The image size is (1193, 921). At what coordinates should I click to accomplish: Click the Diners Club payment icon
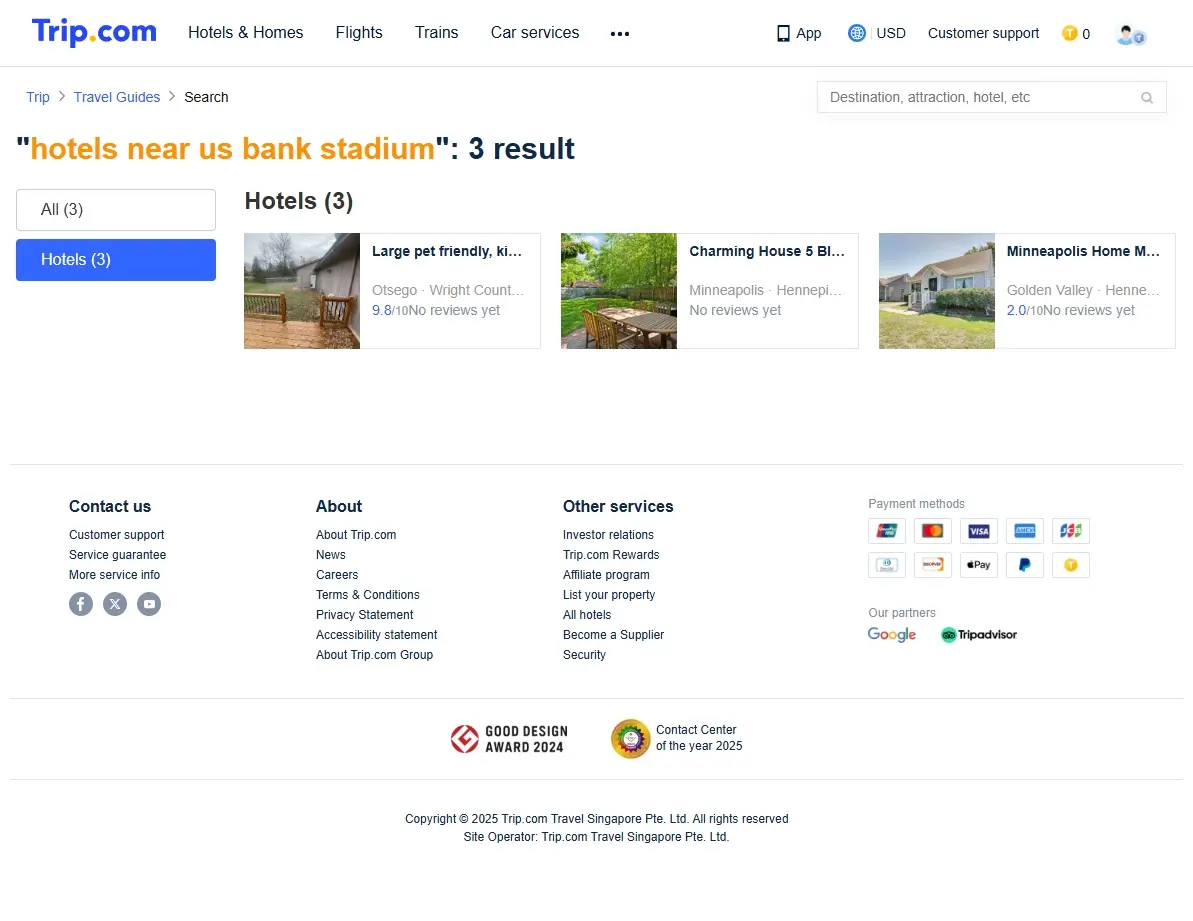[x=887, y=565]
